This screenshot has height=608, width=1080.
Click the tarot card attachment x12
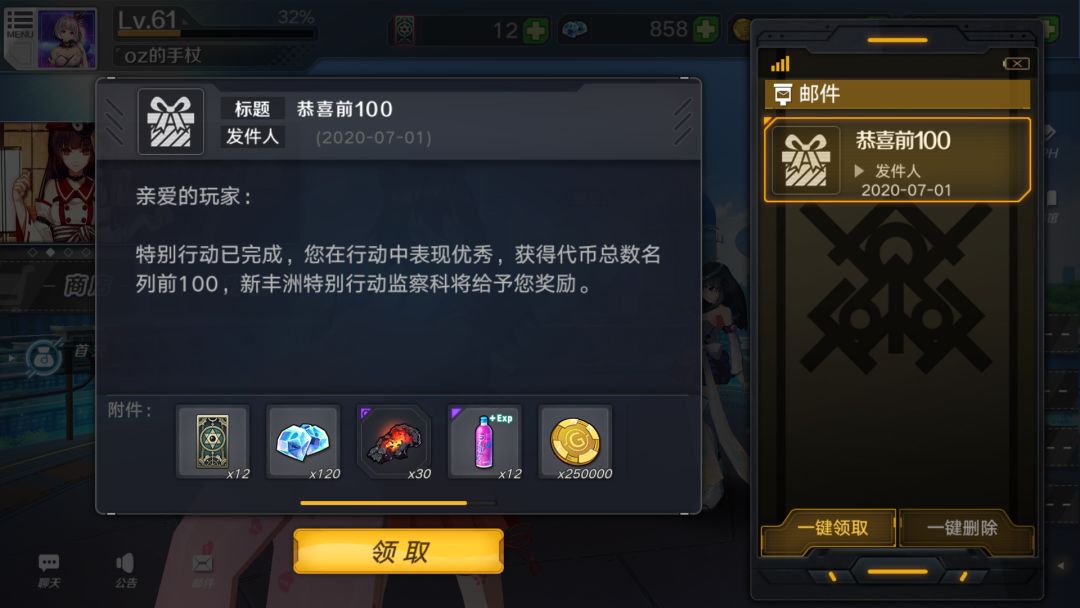(213, 441)
